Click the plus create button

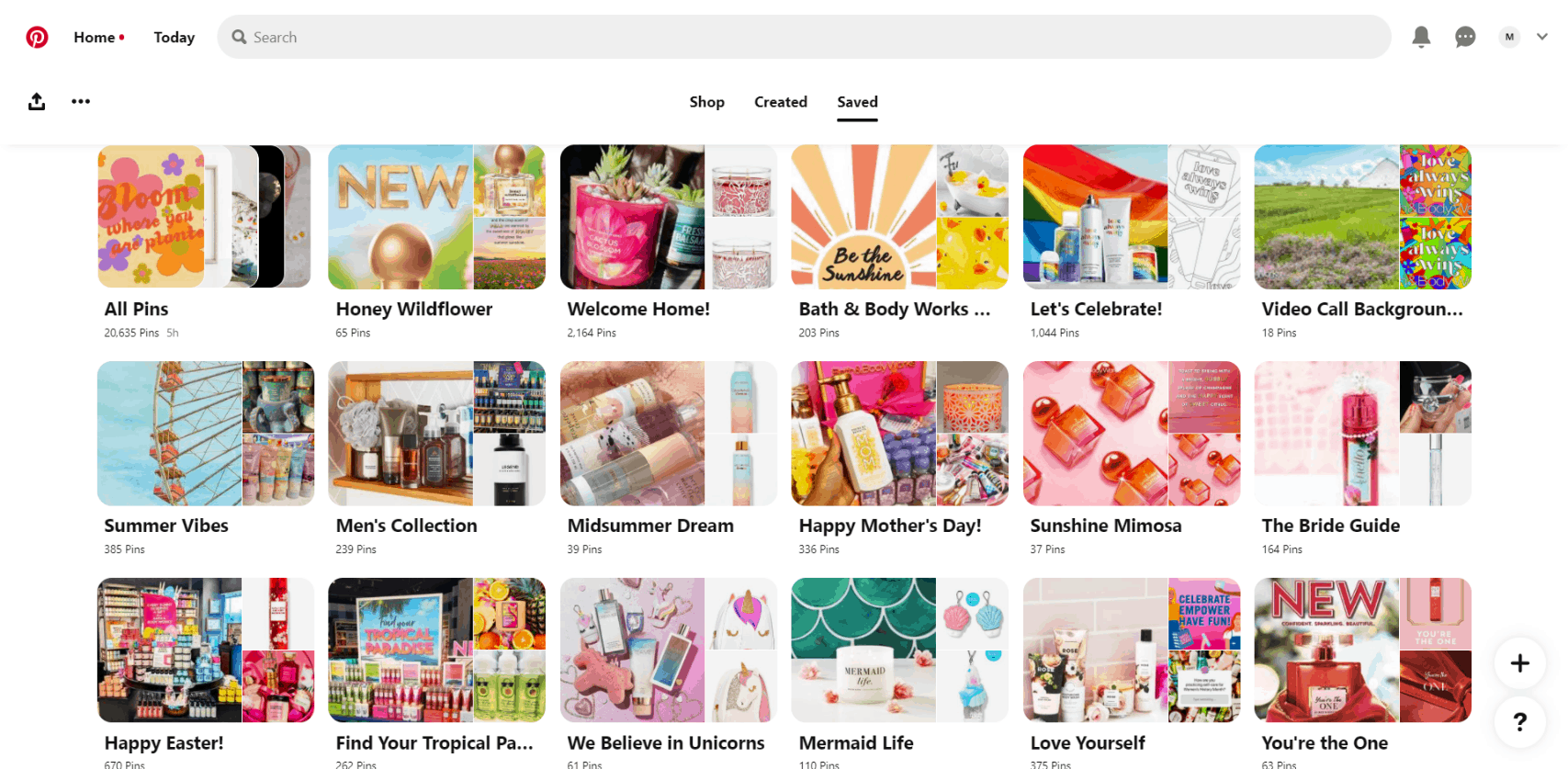[1519, 662]
